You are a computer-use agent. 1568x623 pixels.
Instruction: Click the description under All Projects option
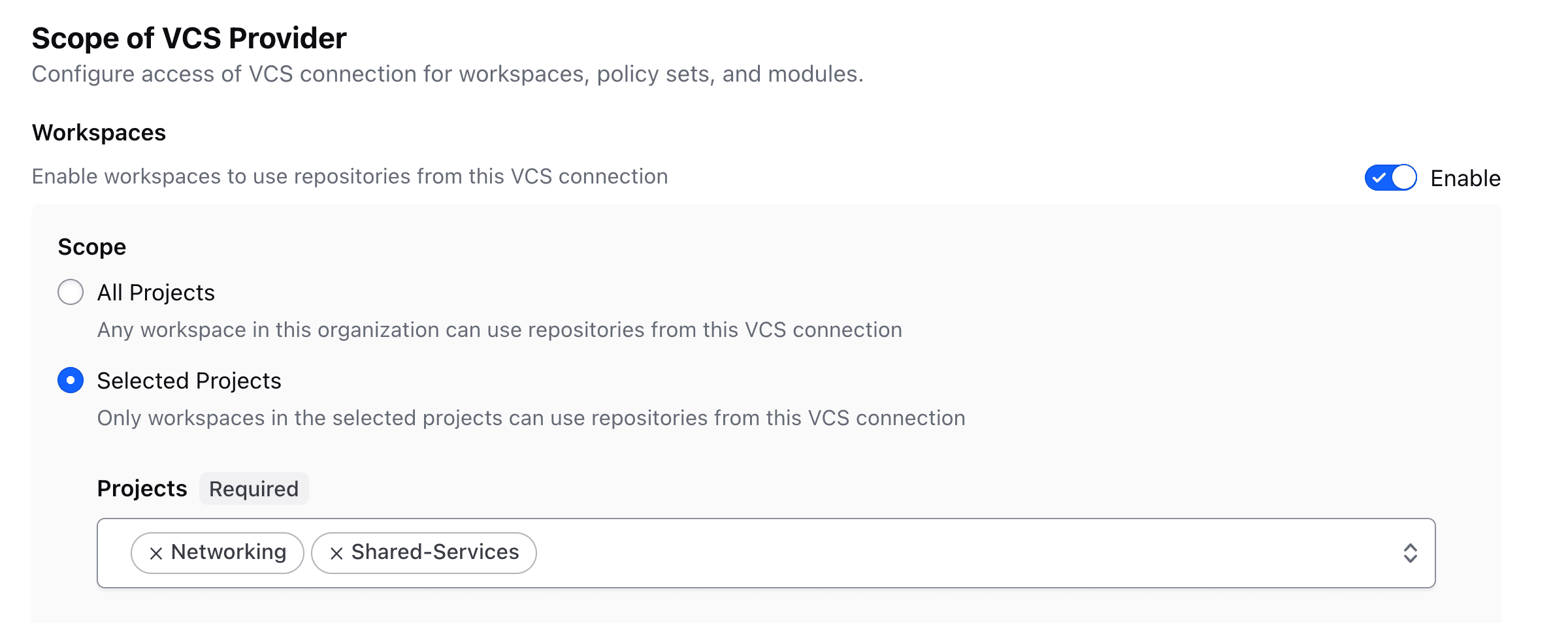point(499,330)
